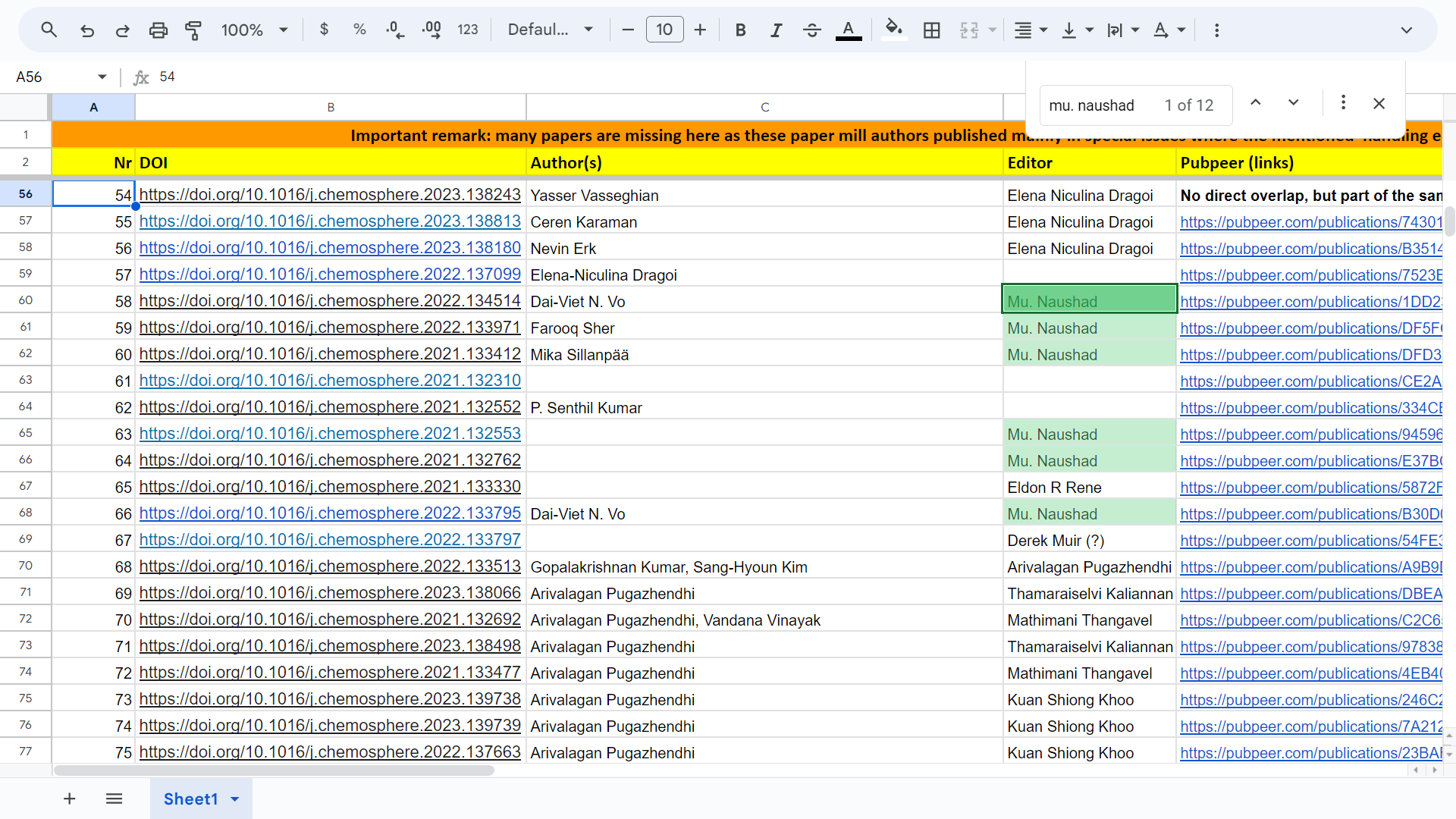Viewport: 1456px width, 819px height.
Task: Open the Default font dropdown
Action: [550, 30]
